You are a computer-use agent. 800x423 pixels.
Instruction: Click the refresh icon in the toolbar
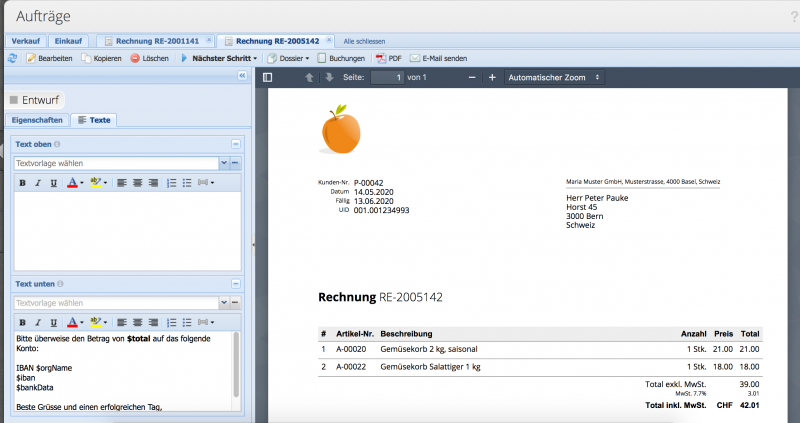click(x=12, y=58)
